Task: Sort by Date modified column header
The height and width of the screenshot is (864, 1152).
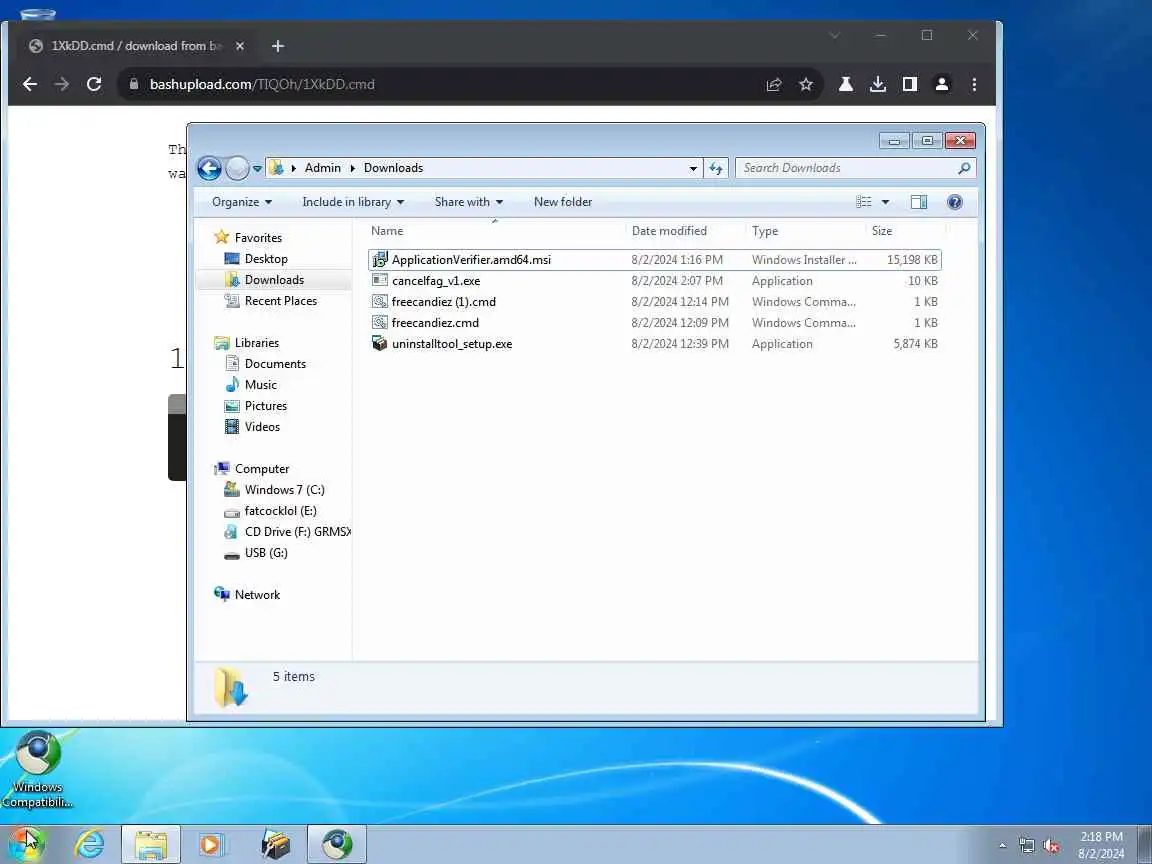Action: (669, 231)
